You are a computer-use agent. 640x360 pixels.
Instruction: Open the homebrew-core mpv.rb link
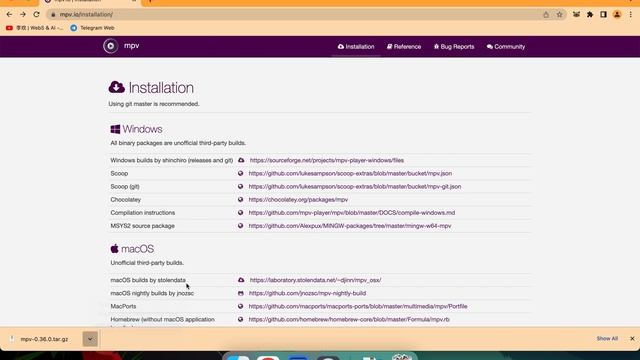[349, 319]
